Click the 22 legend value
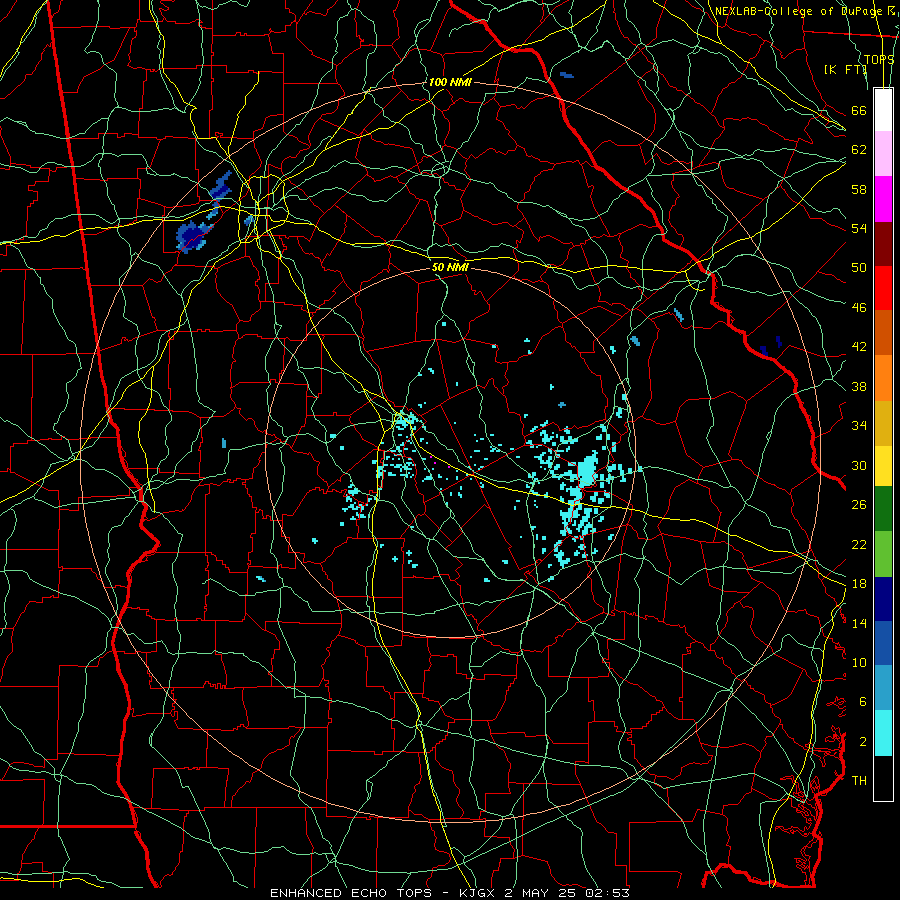900x900 pixels. click(x=859, y=544)
